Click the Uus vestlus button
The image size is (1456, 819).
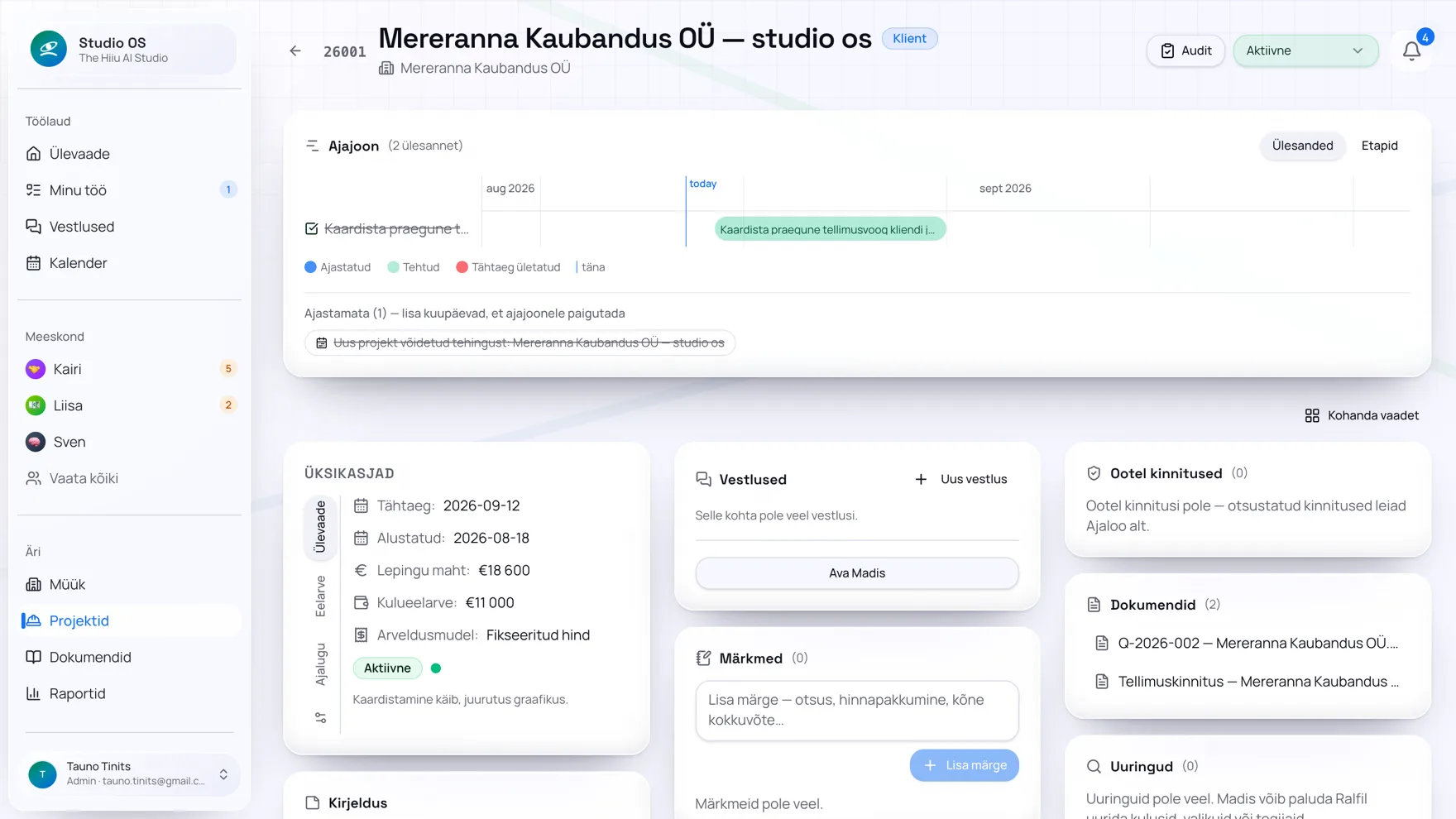[961, 479]
